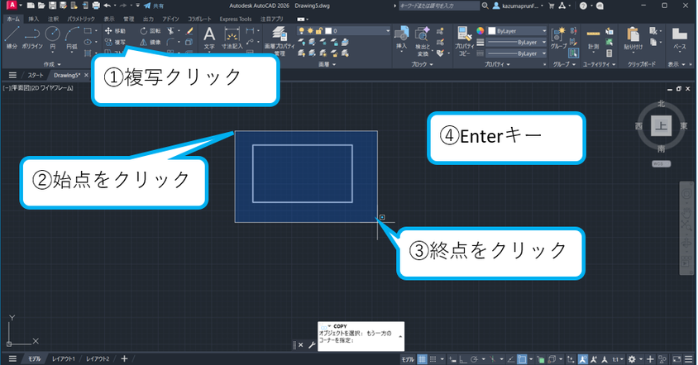This screenshot has height=365, width=698.
Task: Click the command line customize wrench icon
Action: 312,345
